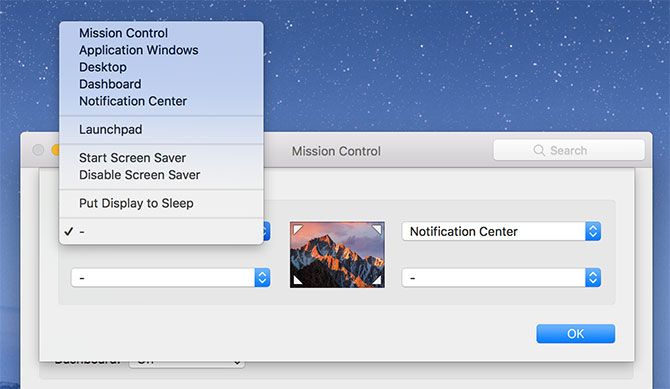Select Dashboard menu option
The image size is (670, 389).
point(162,84)
